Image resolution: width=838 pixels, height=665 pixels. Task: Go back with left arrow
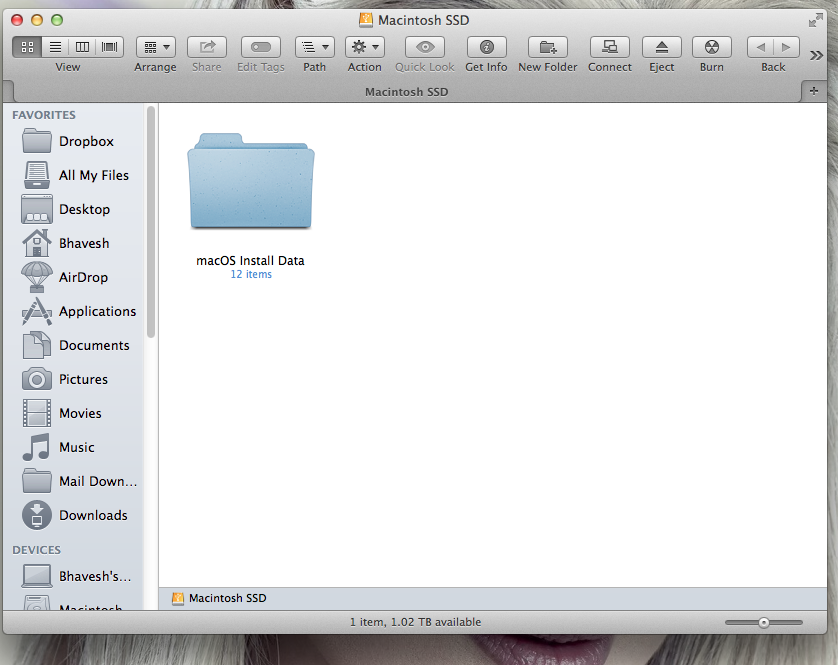tap(761, 47)
